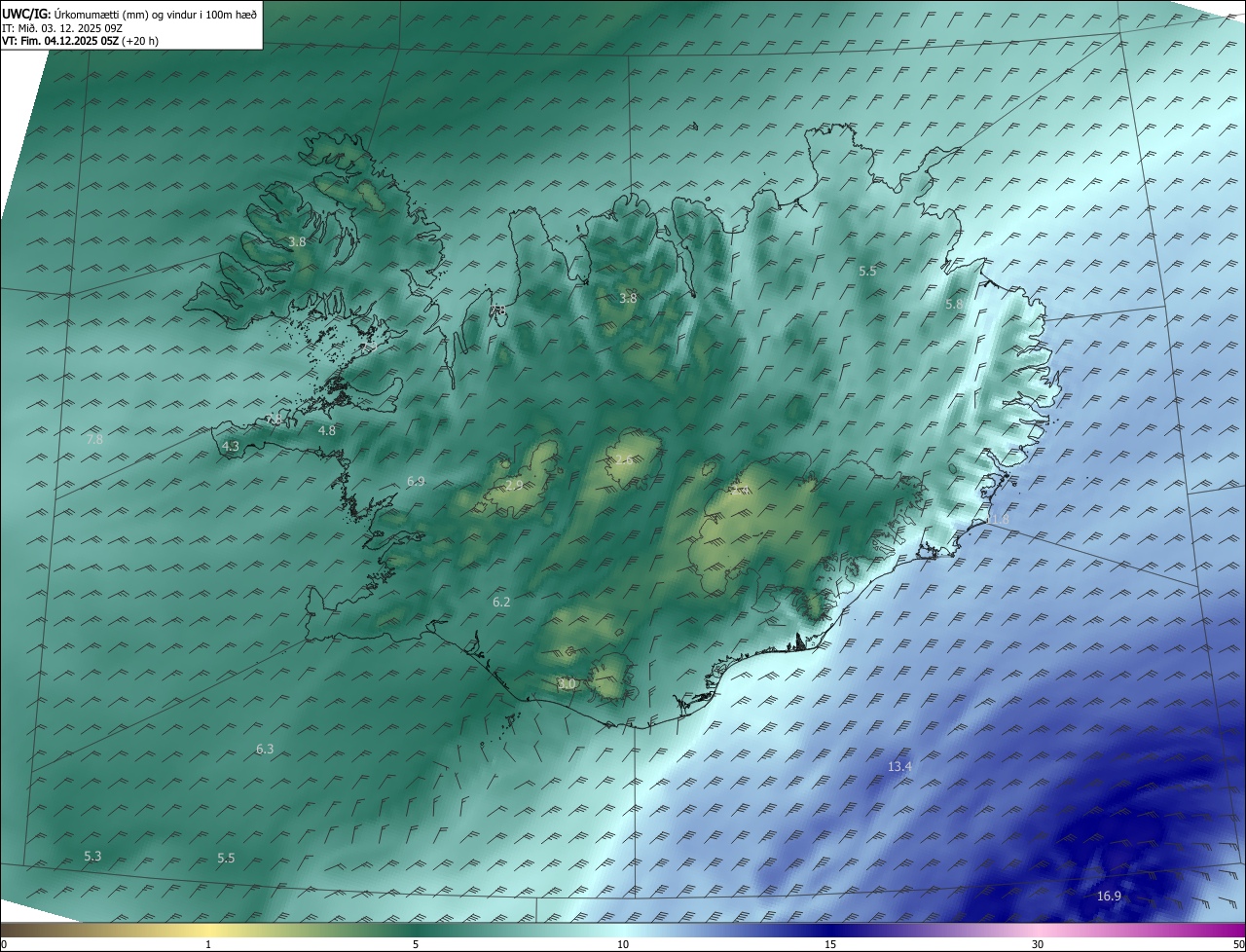The height and width of the screenshot is (952, 1246).
Task: Click the 50 tick on the color scale
Action: (1238, 944)
